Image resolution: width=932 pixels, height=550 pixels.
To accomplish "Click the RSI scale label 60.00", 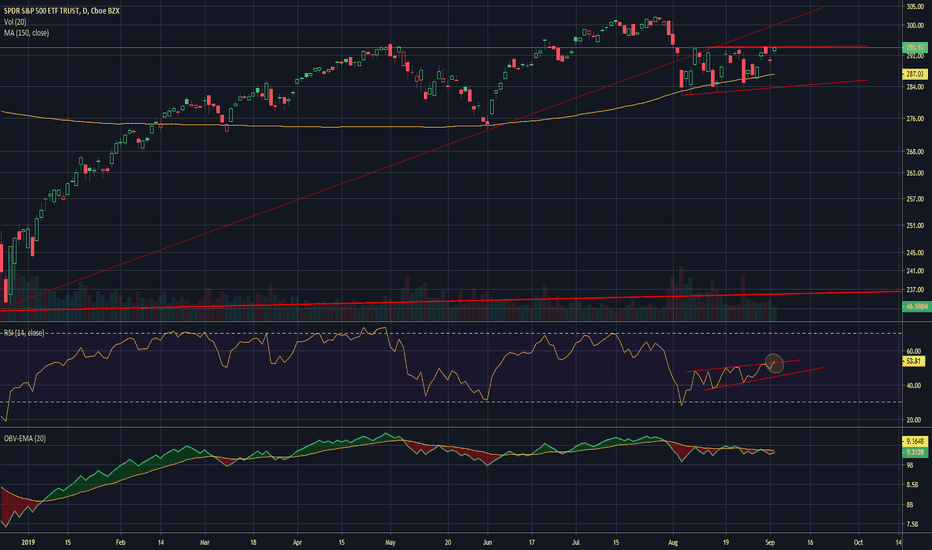I will click(x=914, y=351).
